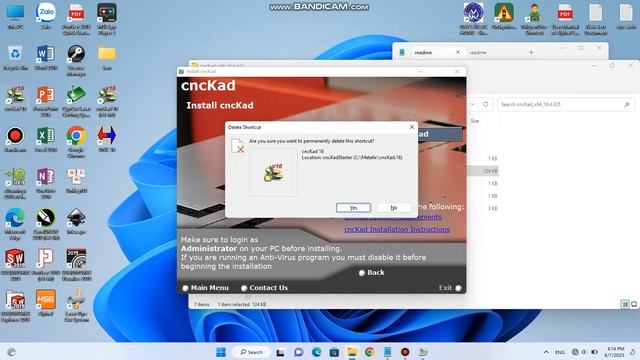
Task: Open the Zalo desktop shortcut
Action: tap(46, 16)
